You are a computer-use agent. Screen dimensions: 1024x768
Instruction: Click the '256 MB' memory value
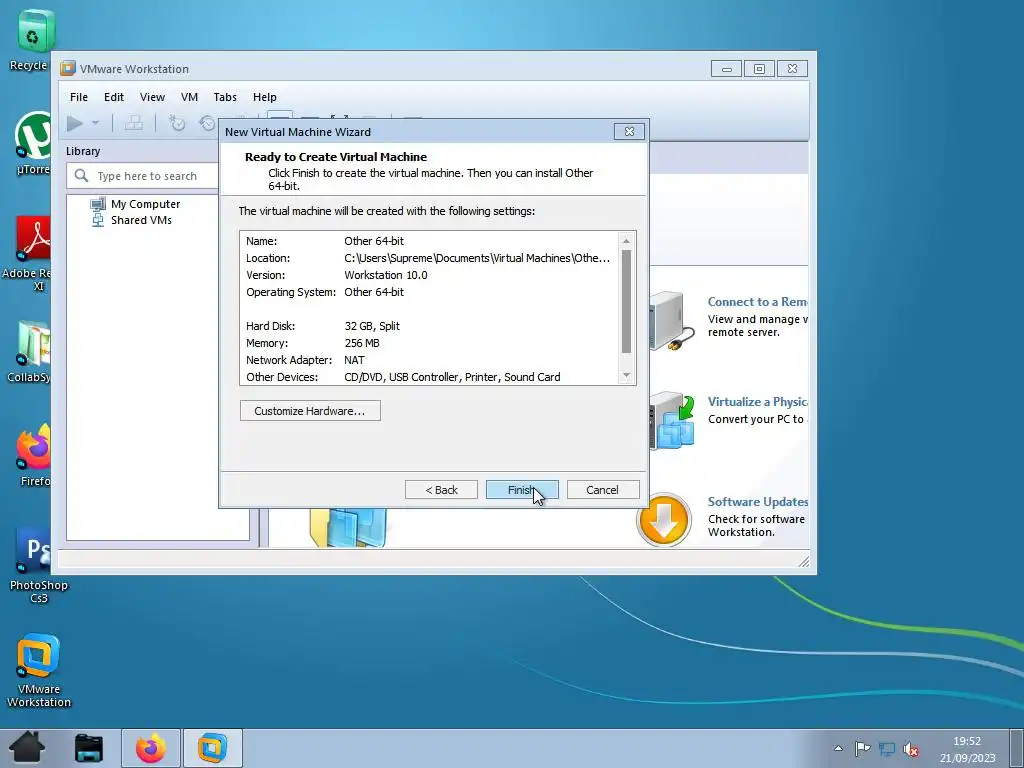[x=362, y=343]
